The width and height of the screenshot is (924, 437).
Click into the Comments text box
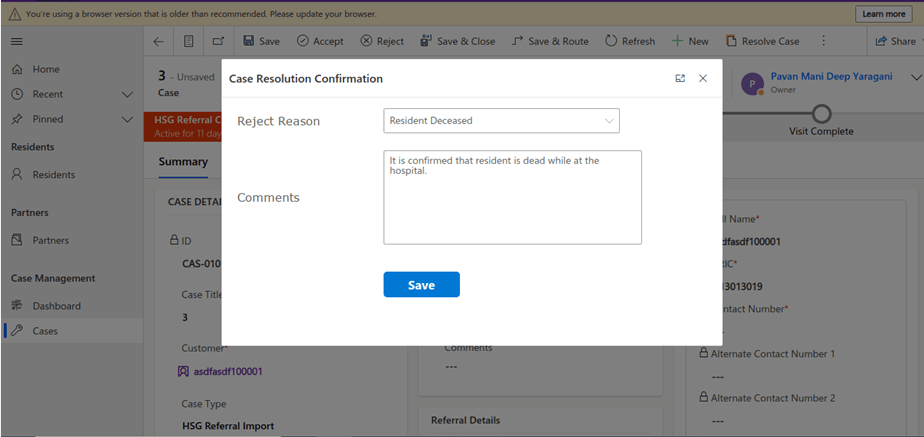point(512,197)
